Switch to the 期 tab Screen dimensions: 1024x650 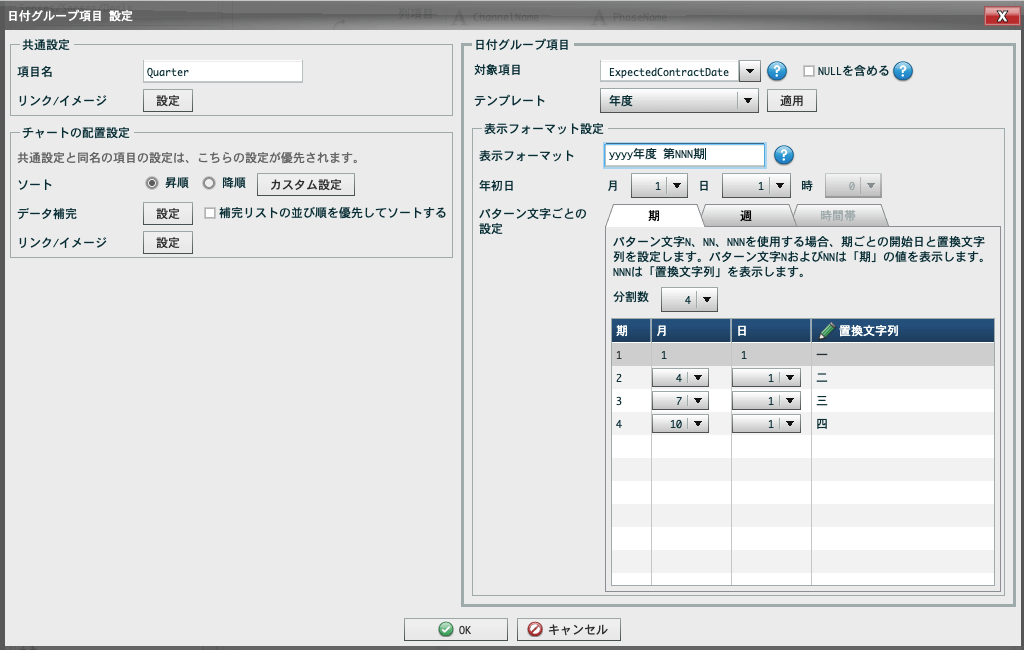654,216
